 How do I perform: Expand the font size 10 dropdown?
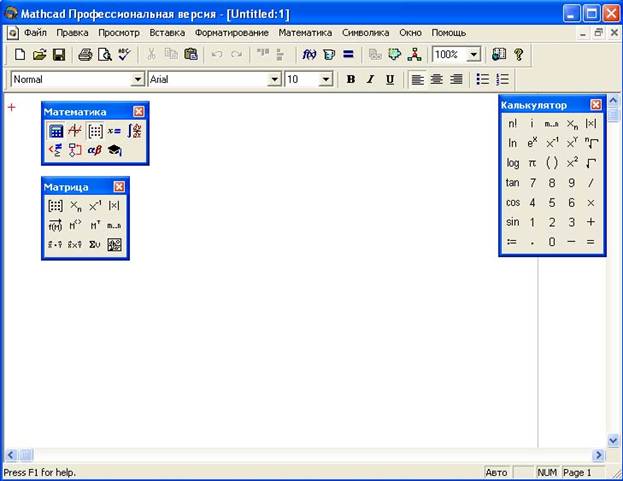[326, 79]
